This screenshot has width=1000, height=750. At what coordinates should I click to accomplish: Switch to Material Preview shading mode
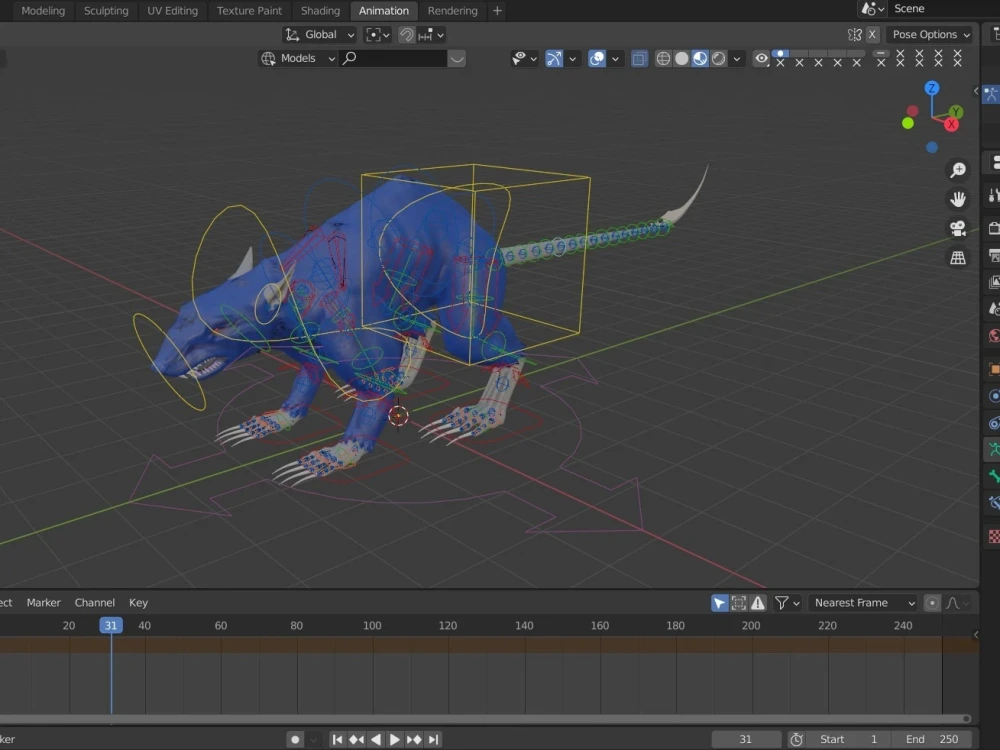tap(700, 58)
